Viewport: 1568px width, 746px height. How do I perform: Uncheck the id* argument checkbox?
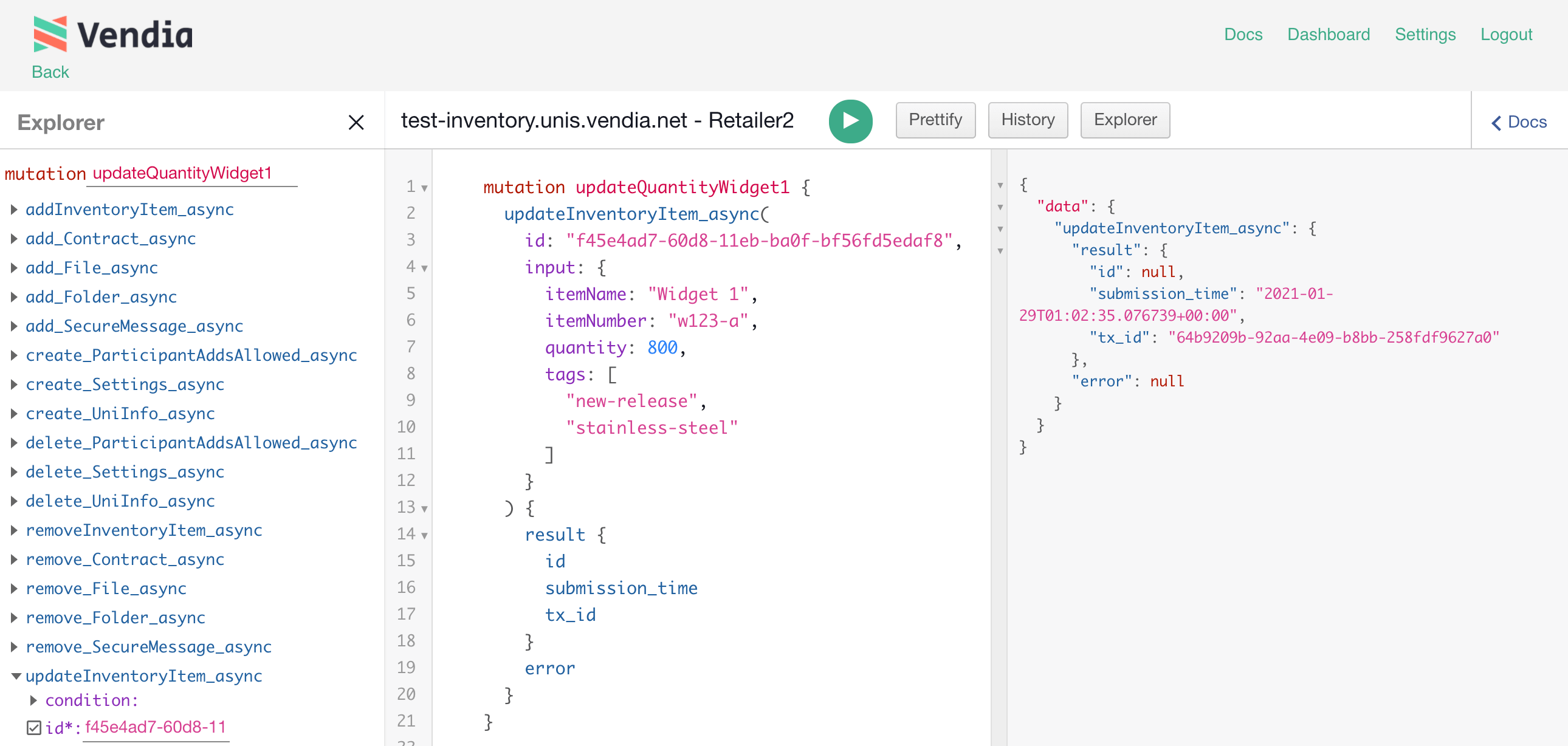(x=34, y=728)
